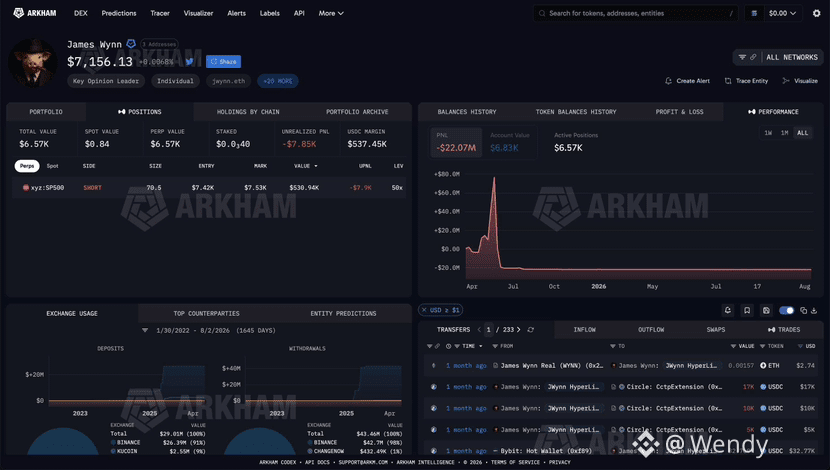Click the download icon above transfers table
The height and width of the screenshot is (470, 830).
pyautogui.click(x=814, y=310)
